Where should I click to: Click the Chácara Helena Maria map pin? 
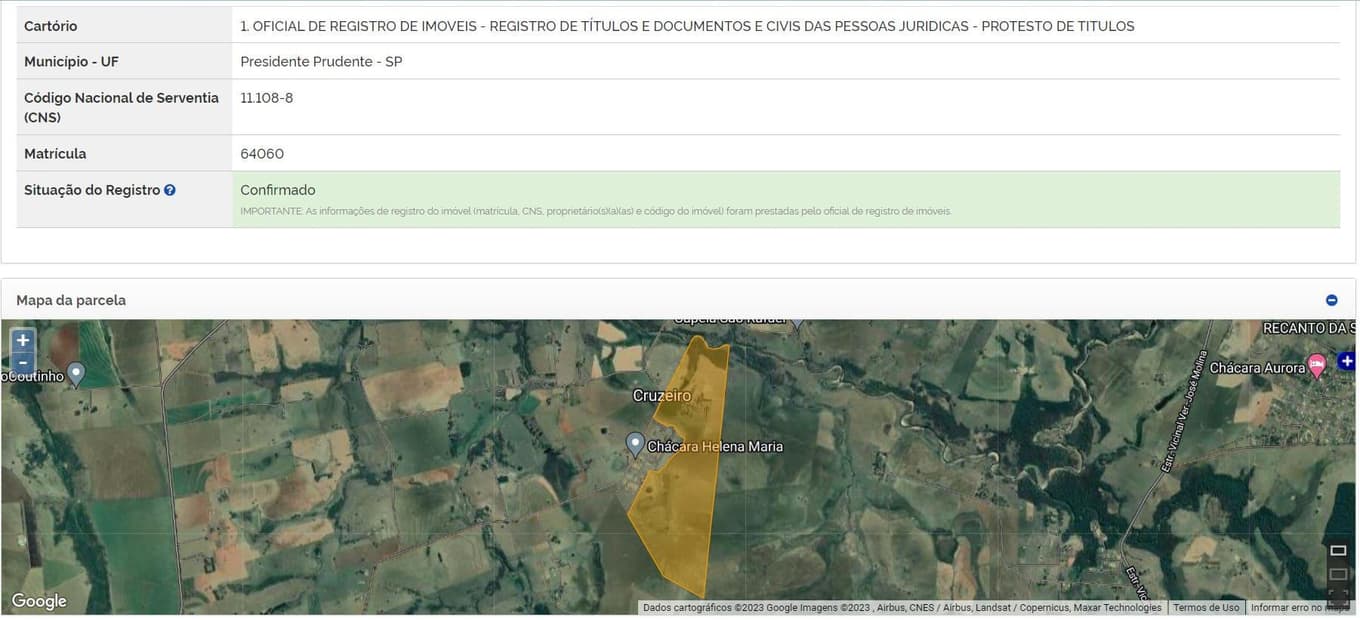click(635, 445)
